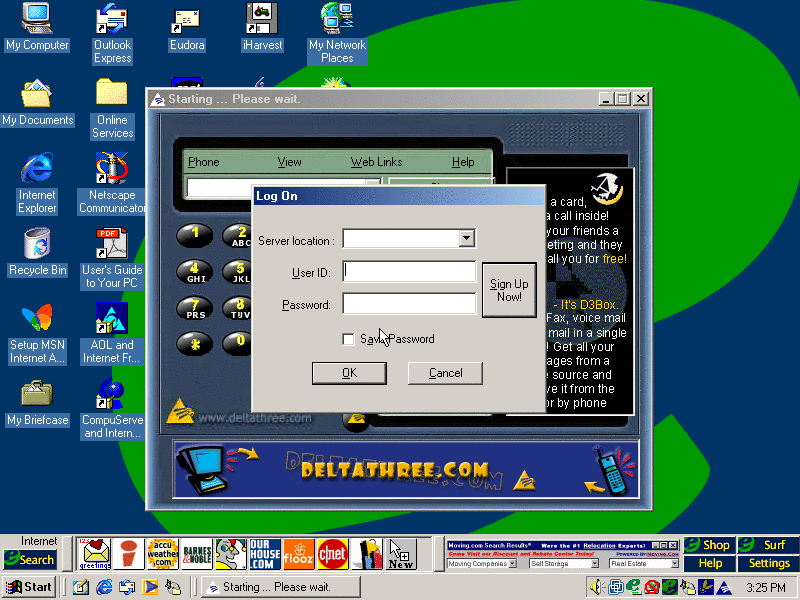Click the User ID input field
Image resolution: width=800 pixels, height=600 pixels.
(x=409, y=272)
